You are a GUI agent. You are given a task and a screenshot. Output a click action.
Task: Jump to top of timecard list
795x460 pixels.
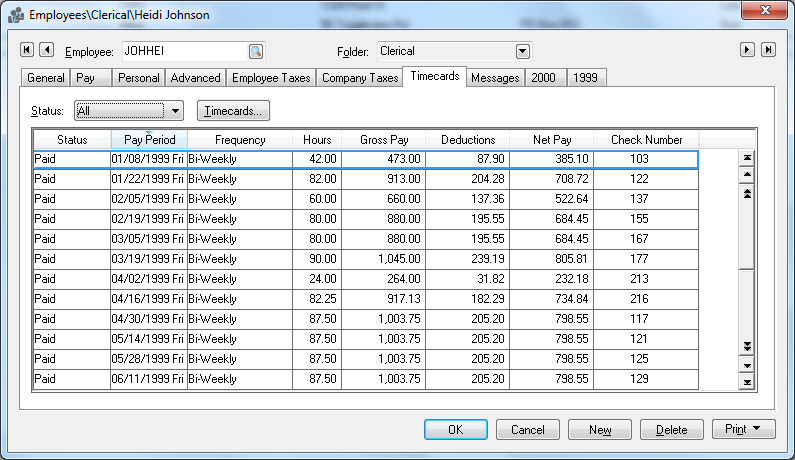point(746,157)
